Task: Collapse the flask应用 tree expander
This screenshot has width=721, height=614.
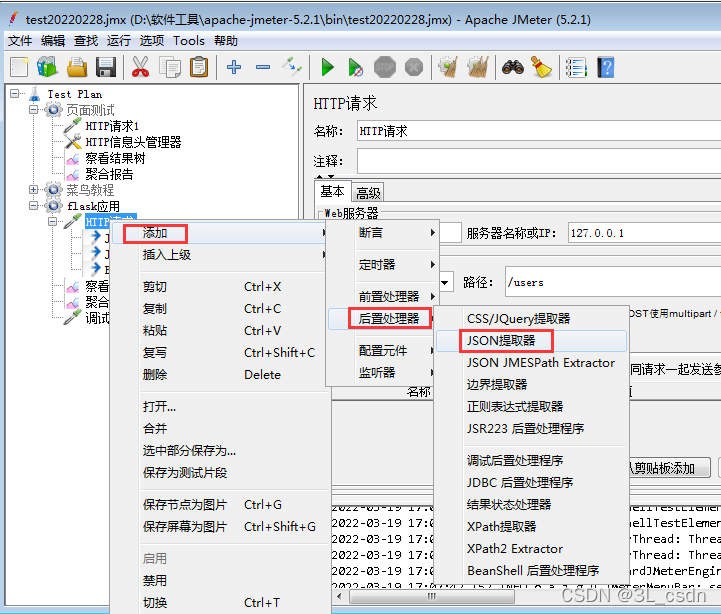Action: point(34,206)
